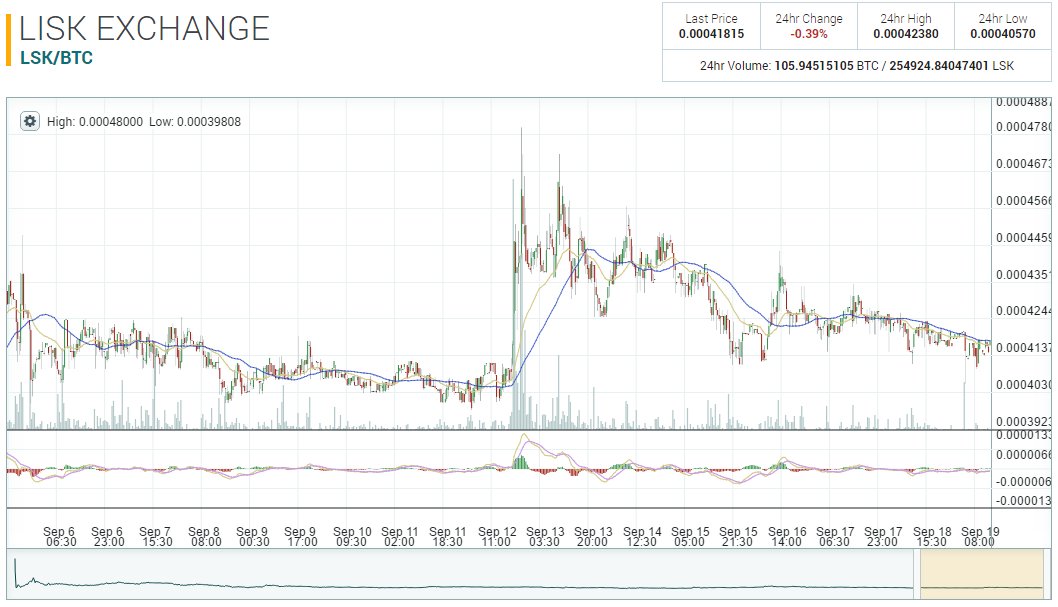Click the Sep 12 11:00 time label
The width and height of the screenshot is (1058, 607).
tap(496, 537)
